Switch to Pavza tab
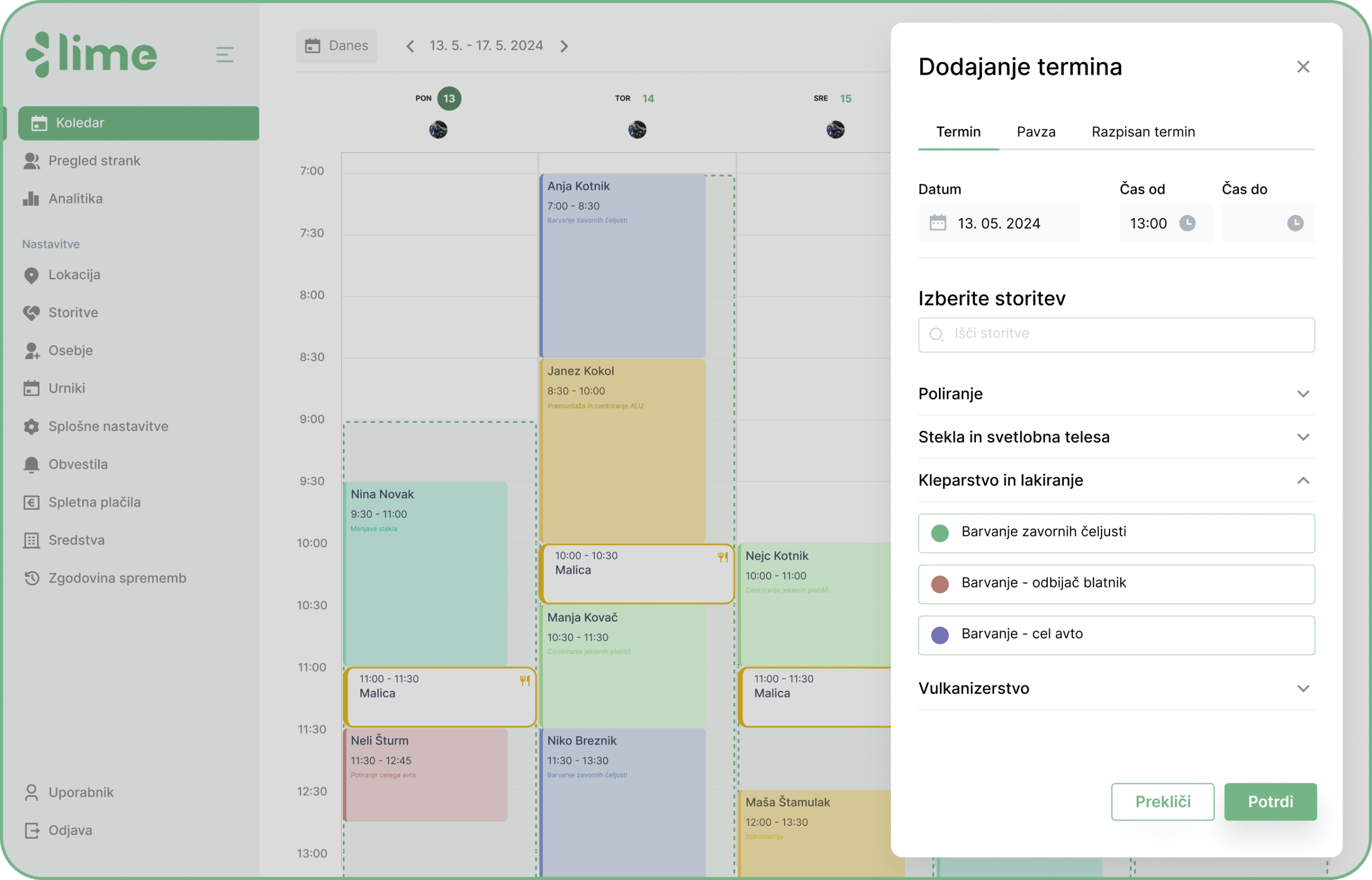1372x880 pixels. tap(1035, 132)
